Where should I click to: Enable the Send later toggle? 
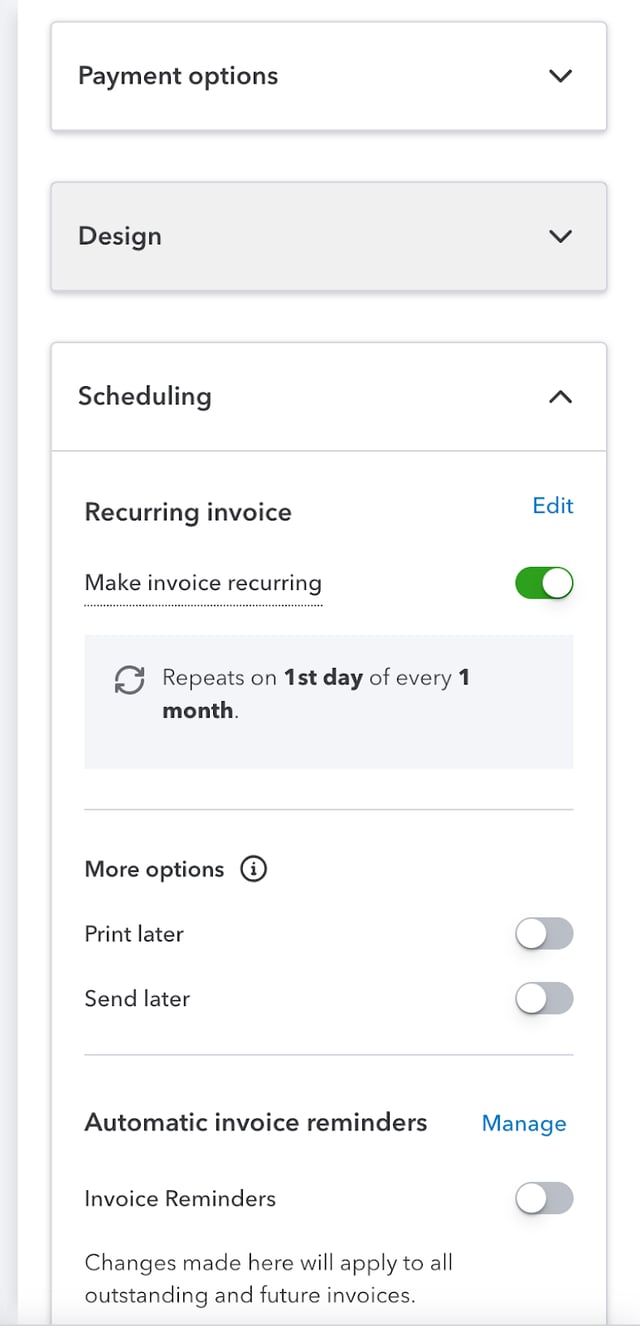544,998
